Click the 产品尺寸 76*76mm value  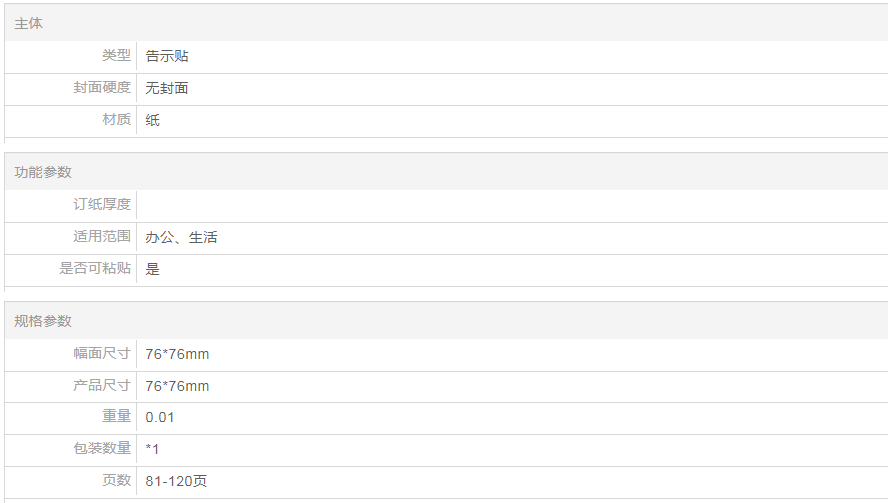click(177, 386)
